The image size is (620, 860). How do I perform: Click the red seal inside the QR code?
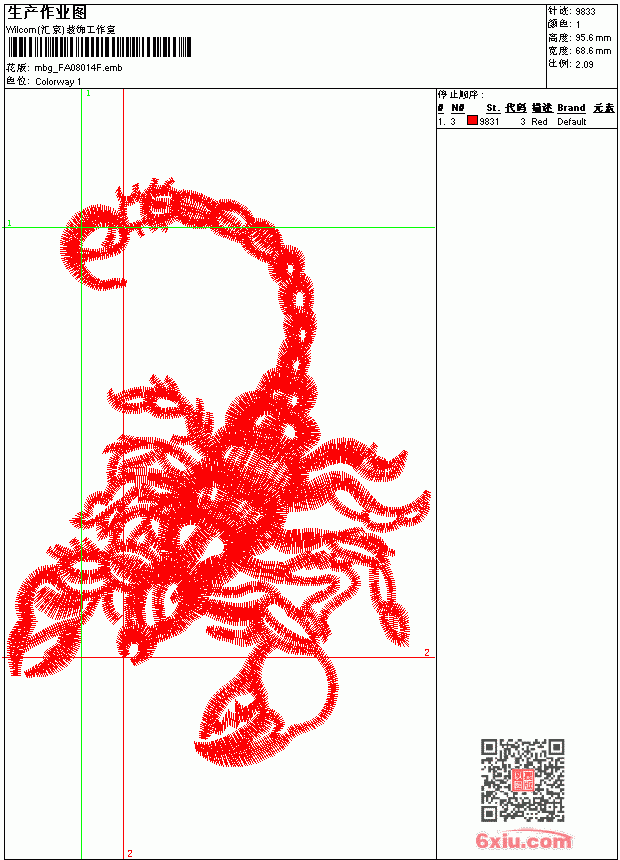pyautogui.click(x=523, y=779)
